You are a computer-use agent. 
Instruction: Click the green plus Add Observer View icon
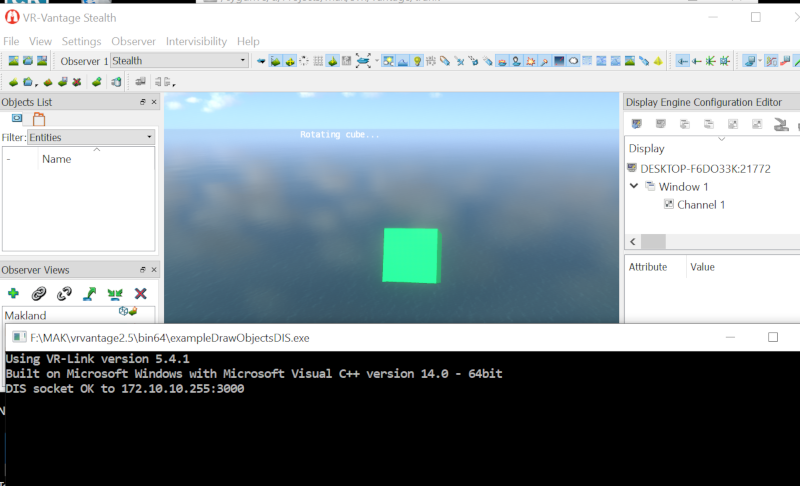tap(13, 293)
